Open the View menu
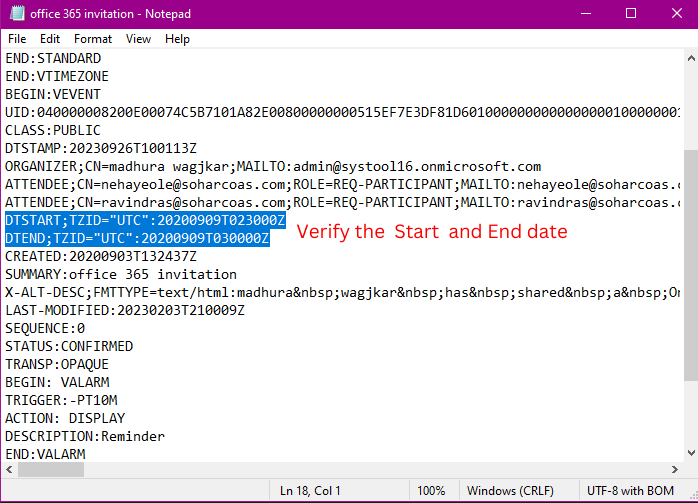Viewport: 698px width, 503px height. tap(138, 39)
